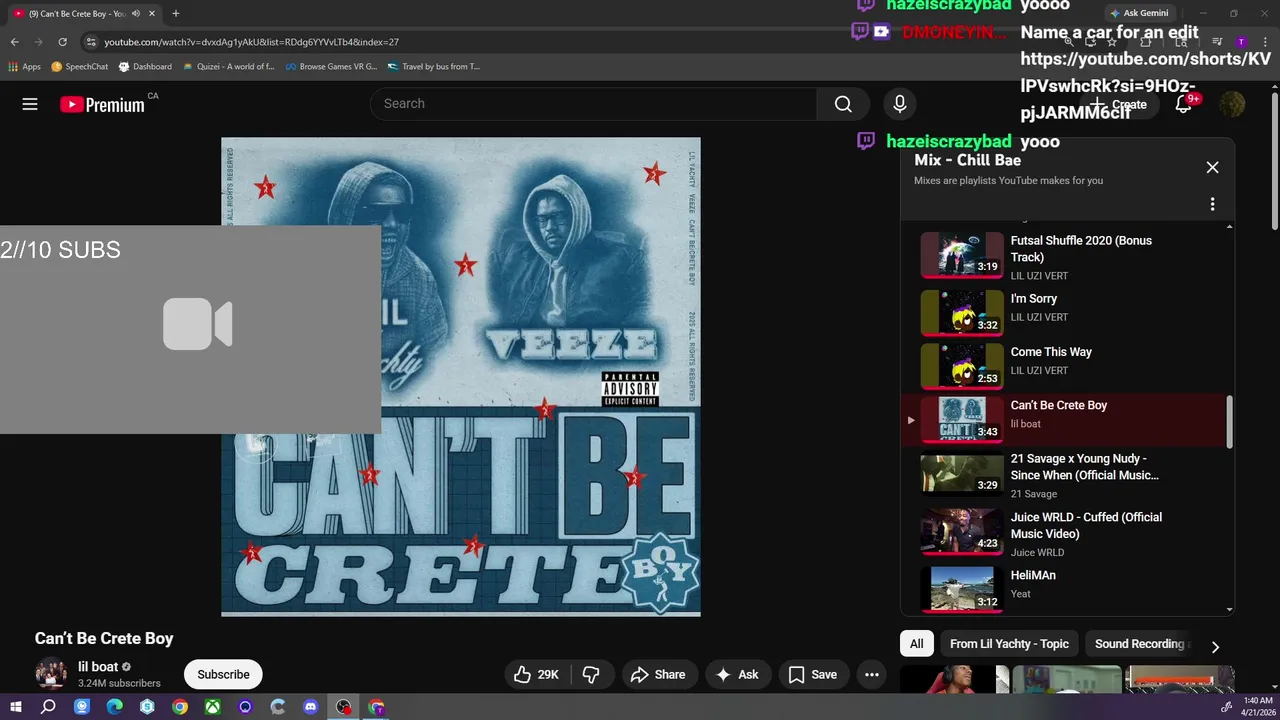
Task: Click the Chrome address bar URL
Action: pyautogui.click(x=252, y=42)
